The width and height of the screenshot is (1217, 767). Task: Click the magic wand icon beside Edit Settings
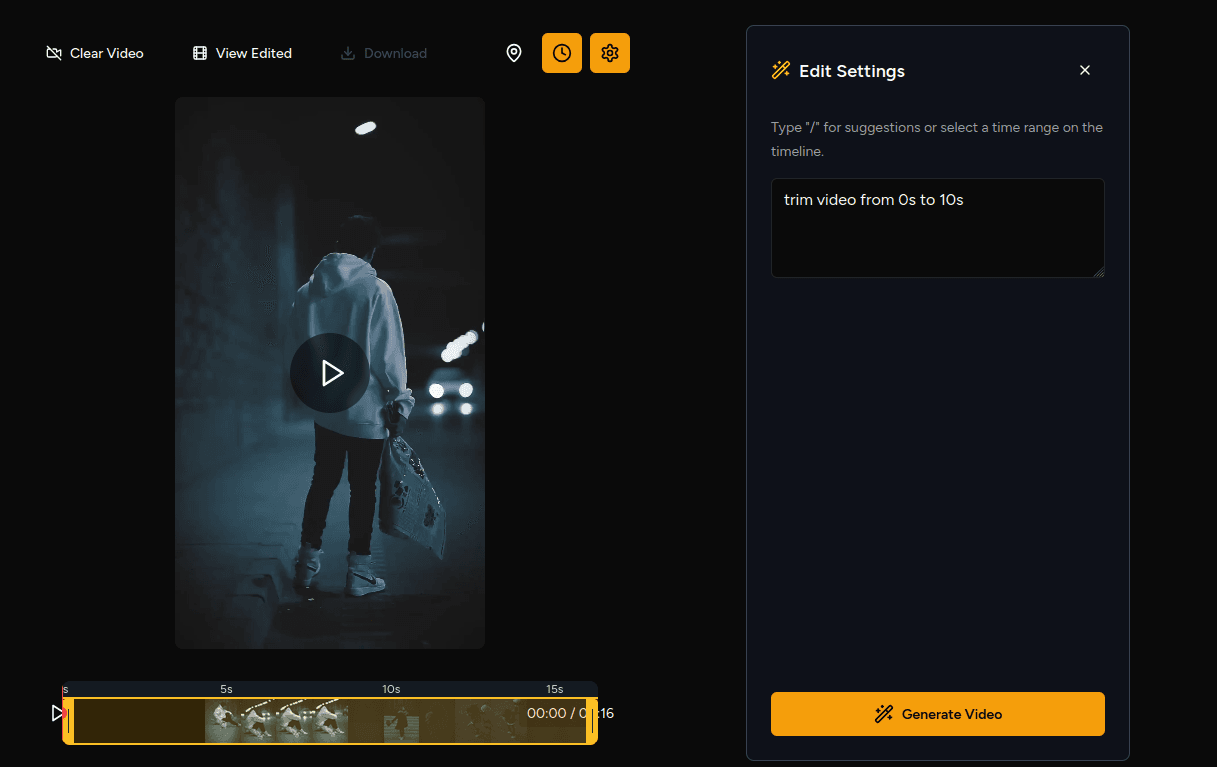(781, 71)
